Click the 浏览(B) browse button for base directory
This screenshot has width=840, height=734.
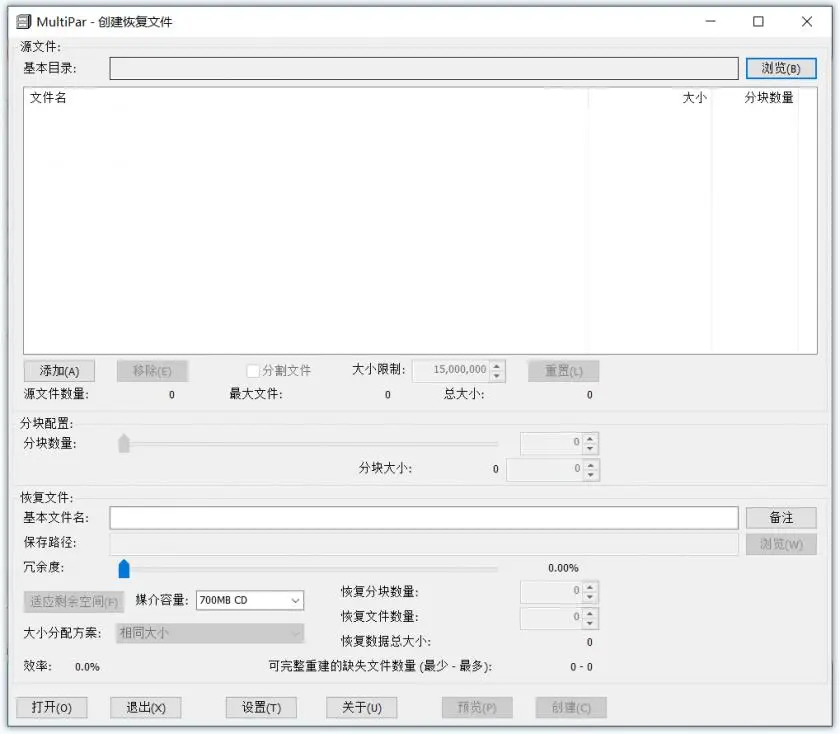pos(781,69)
